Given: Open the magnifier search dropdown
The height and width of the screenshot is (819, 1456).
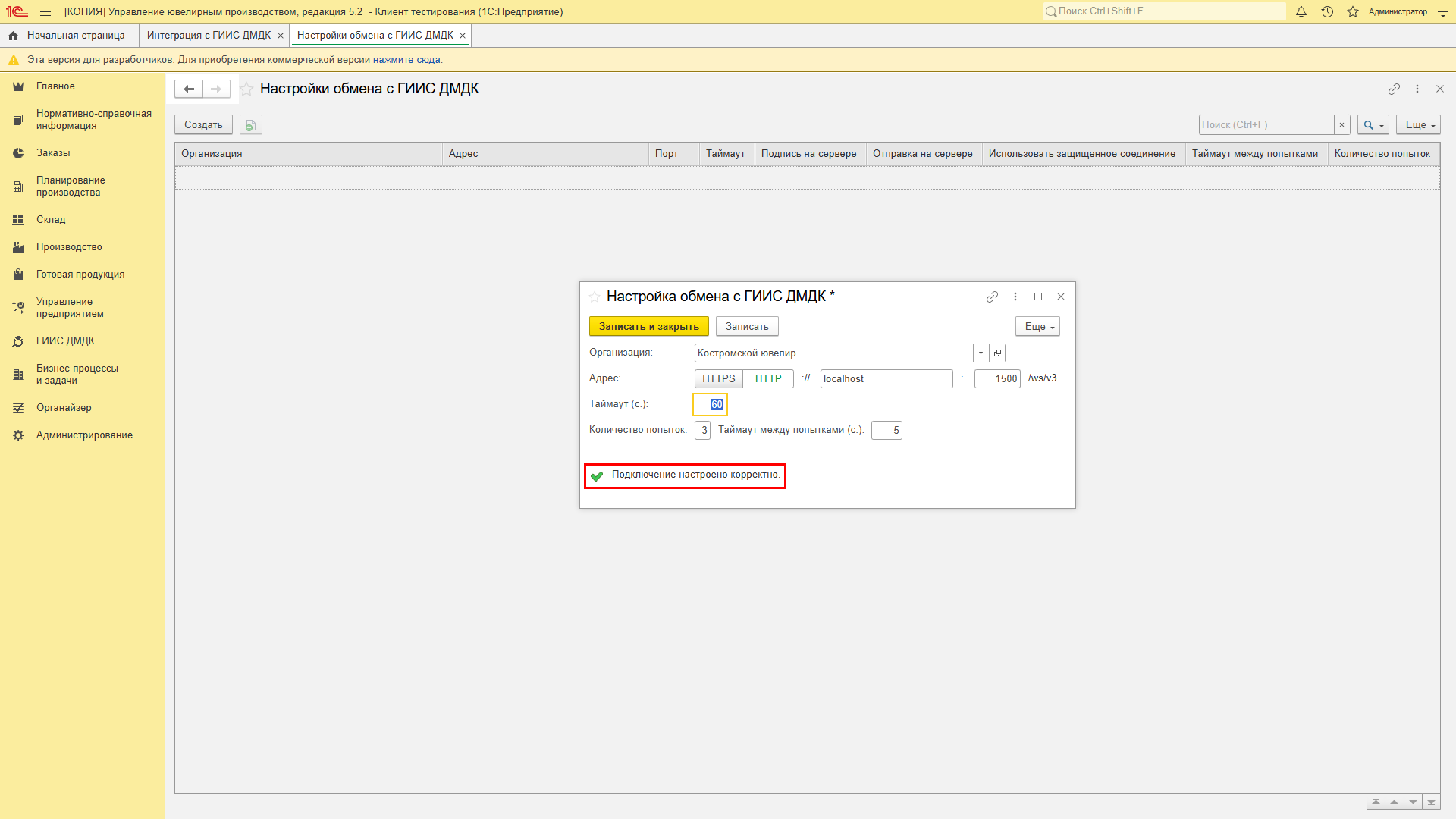Looking at the screenshot, I should coord(1373,125).
